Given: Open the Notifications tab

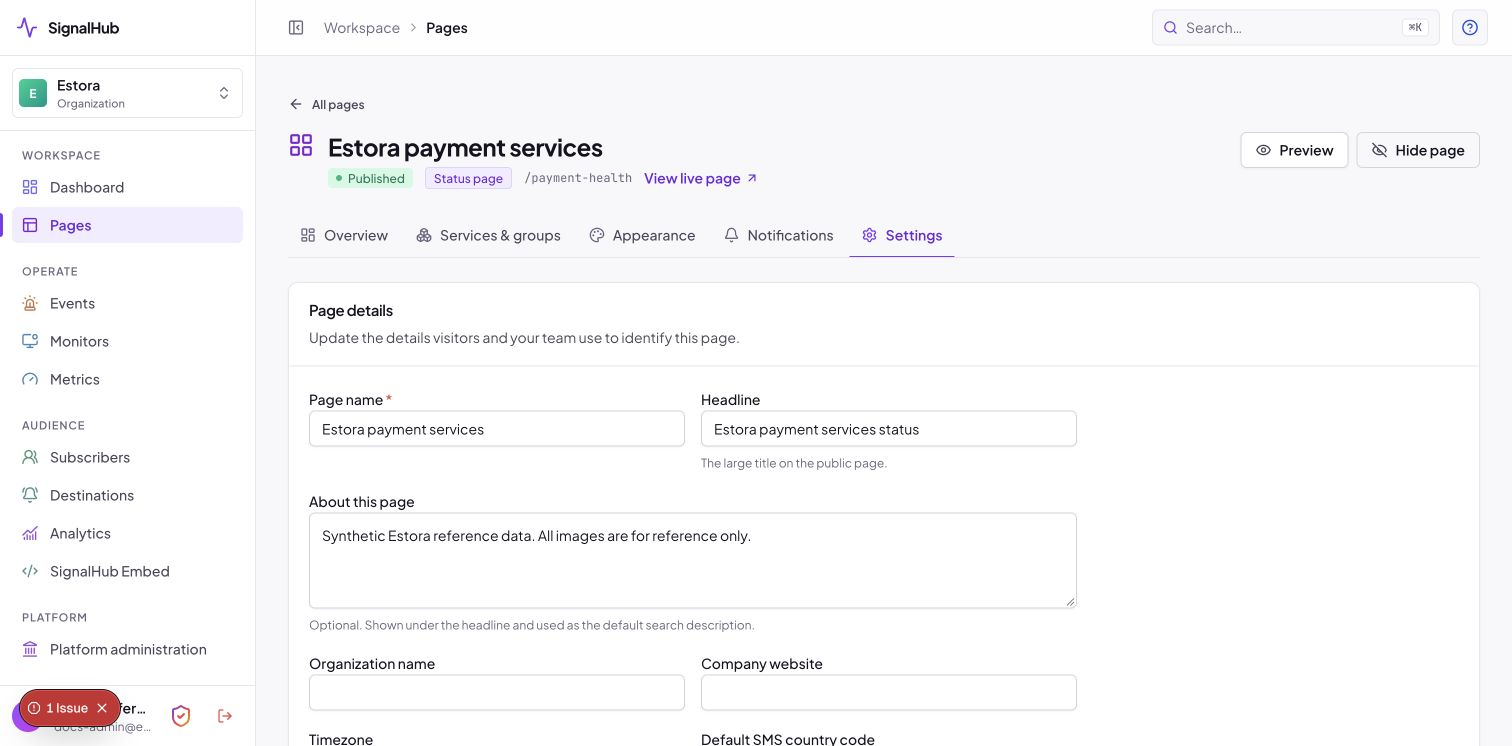Looking at the screenshot, I should pyautogui.click(x=779, y=235).
